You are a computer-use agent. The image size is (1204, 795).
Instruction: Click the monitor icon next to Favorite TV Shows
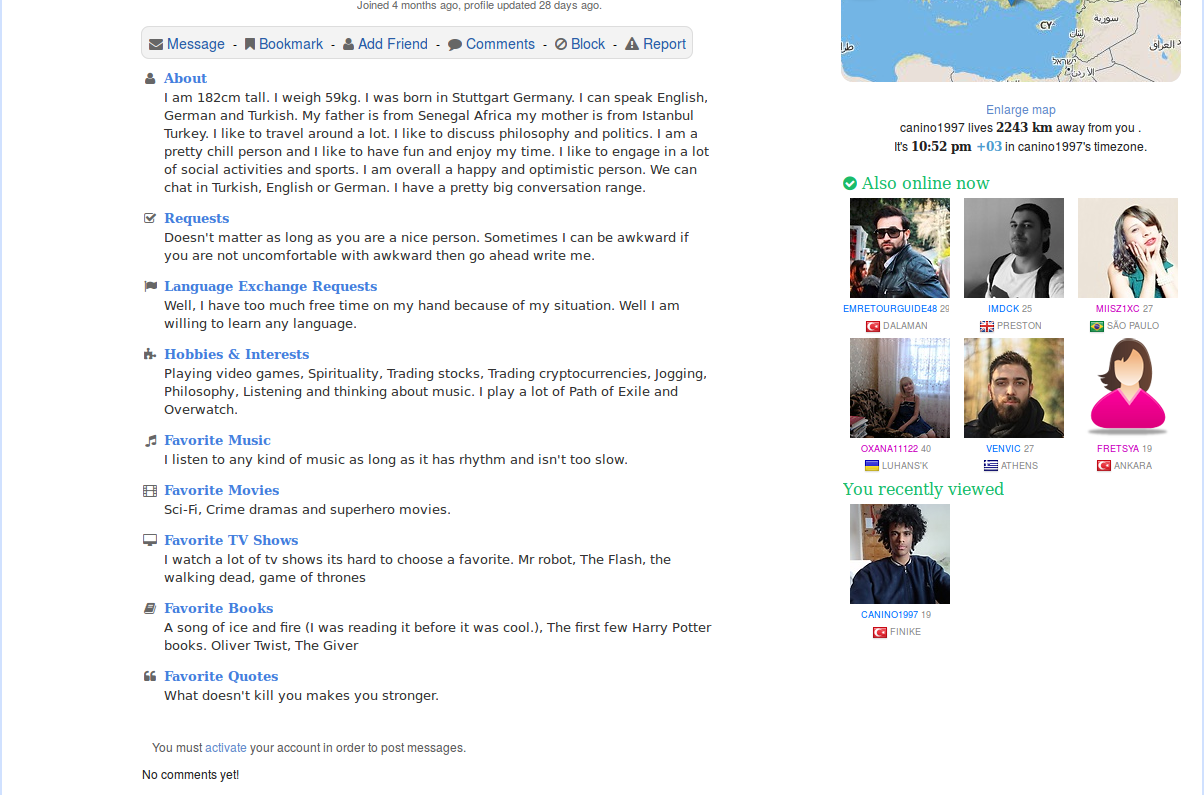click(150, 540)
